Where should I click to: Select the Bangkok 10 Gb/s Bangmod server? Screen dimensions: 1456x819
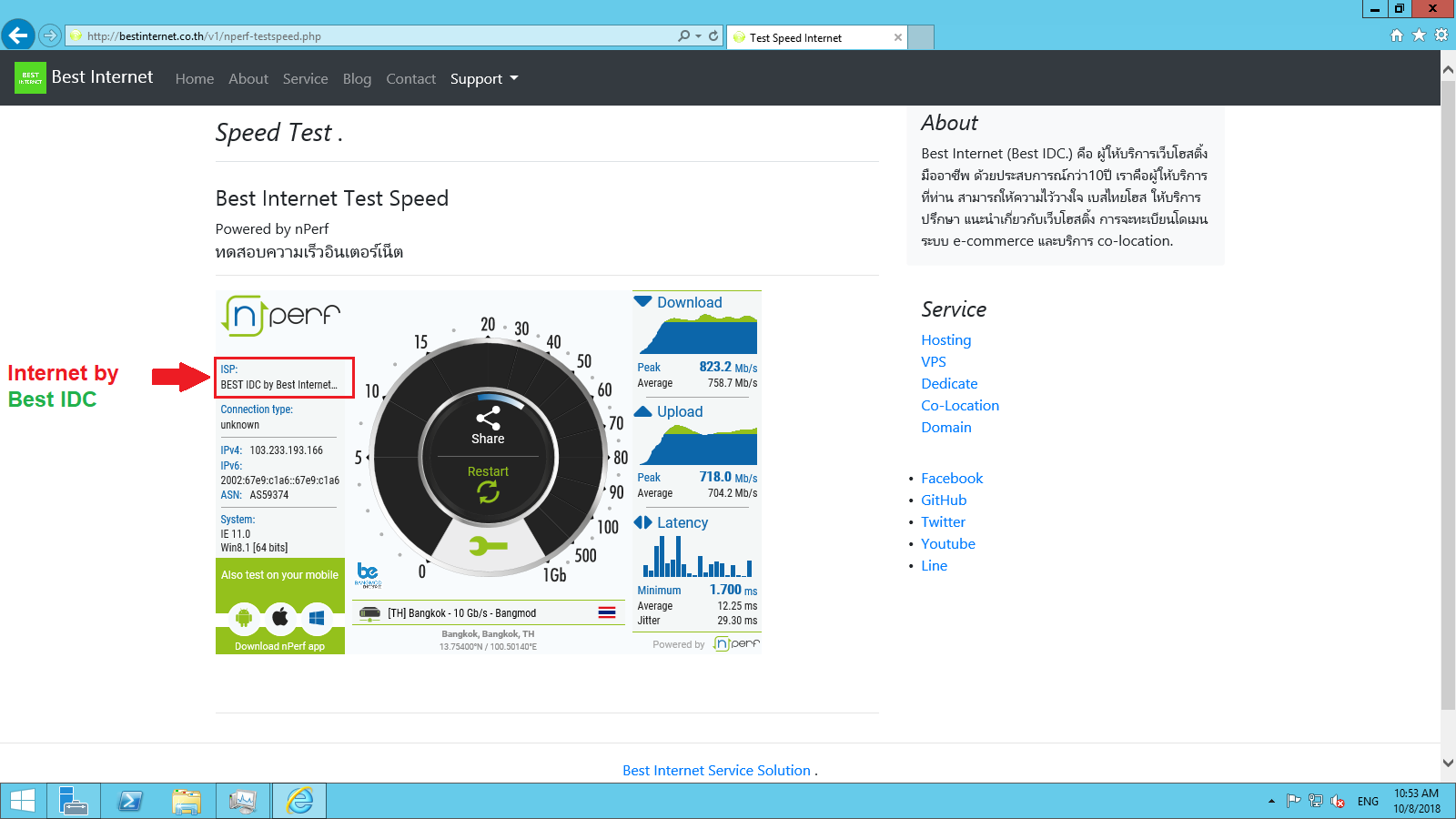[x=489, y=612]
